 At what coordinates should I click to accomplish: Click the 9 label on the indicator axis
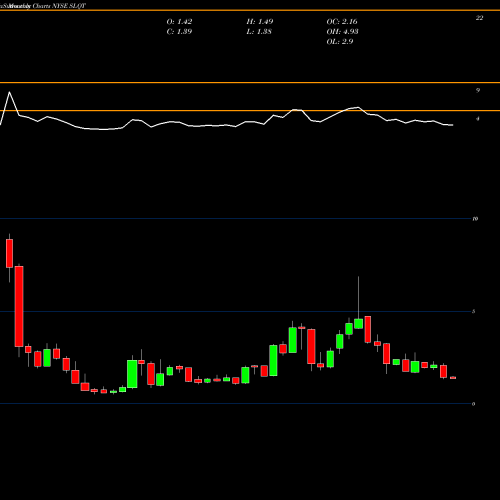478,90
